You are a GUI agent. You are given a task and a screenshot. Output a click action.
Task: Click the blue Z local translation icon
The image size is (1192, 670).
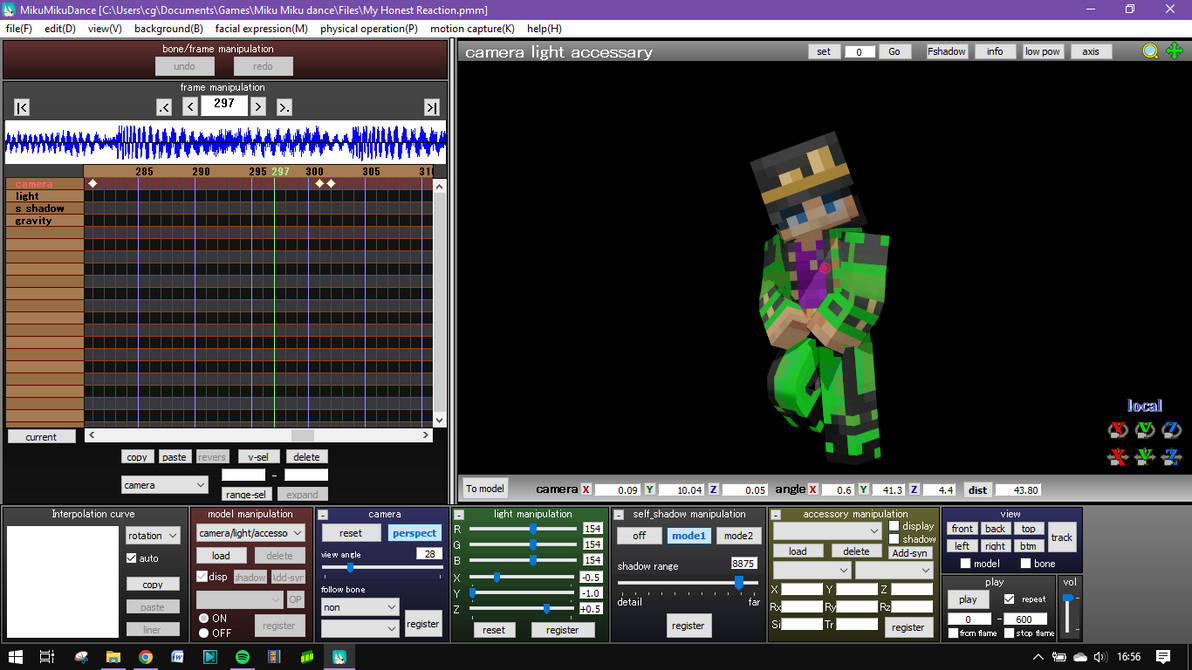1171,457
